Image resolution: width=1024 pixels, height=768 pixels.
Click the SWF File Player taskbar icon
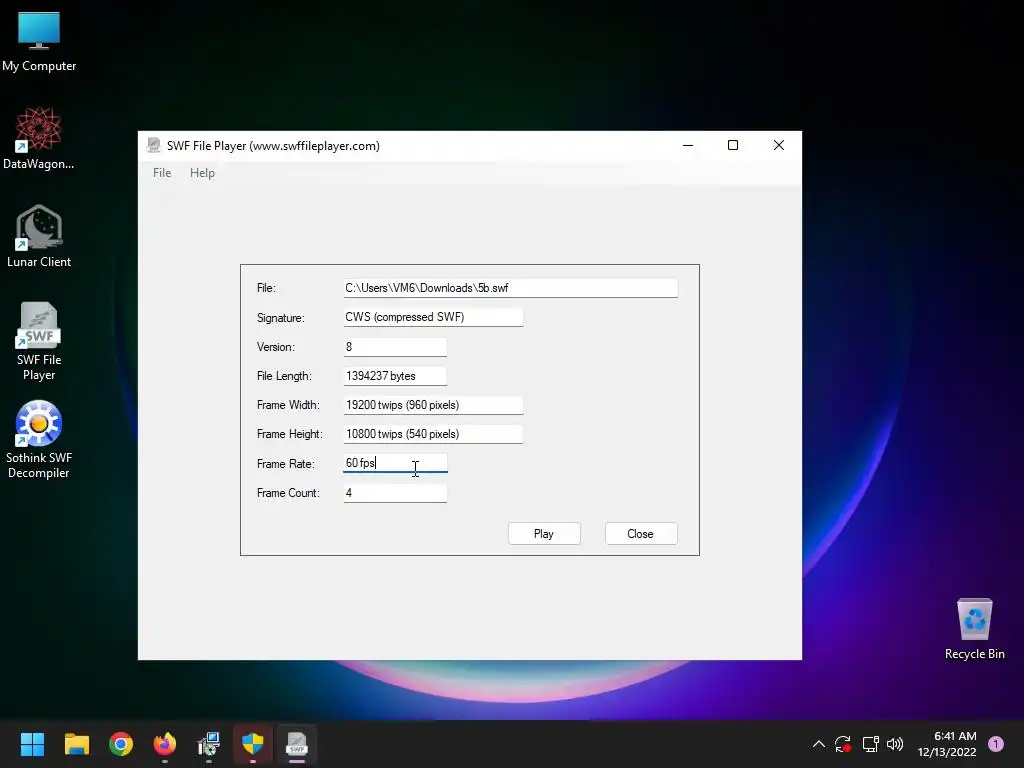point(297,744)
